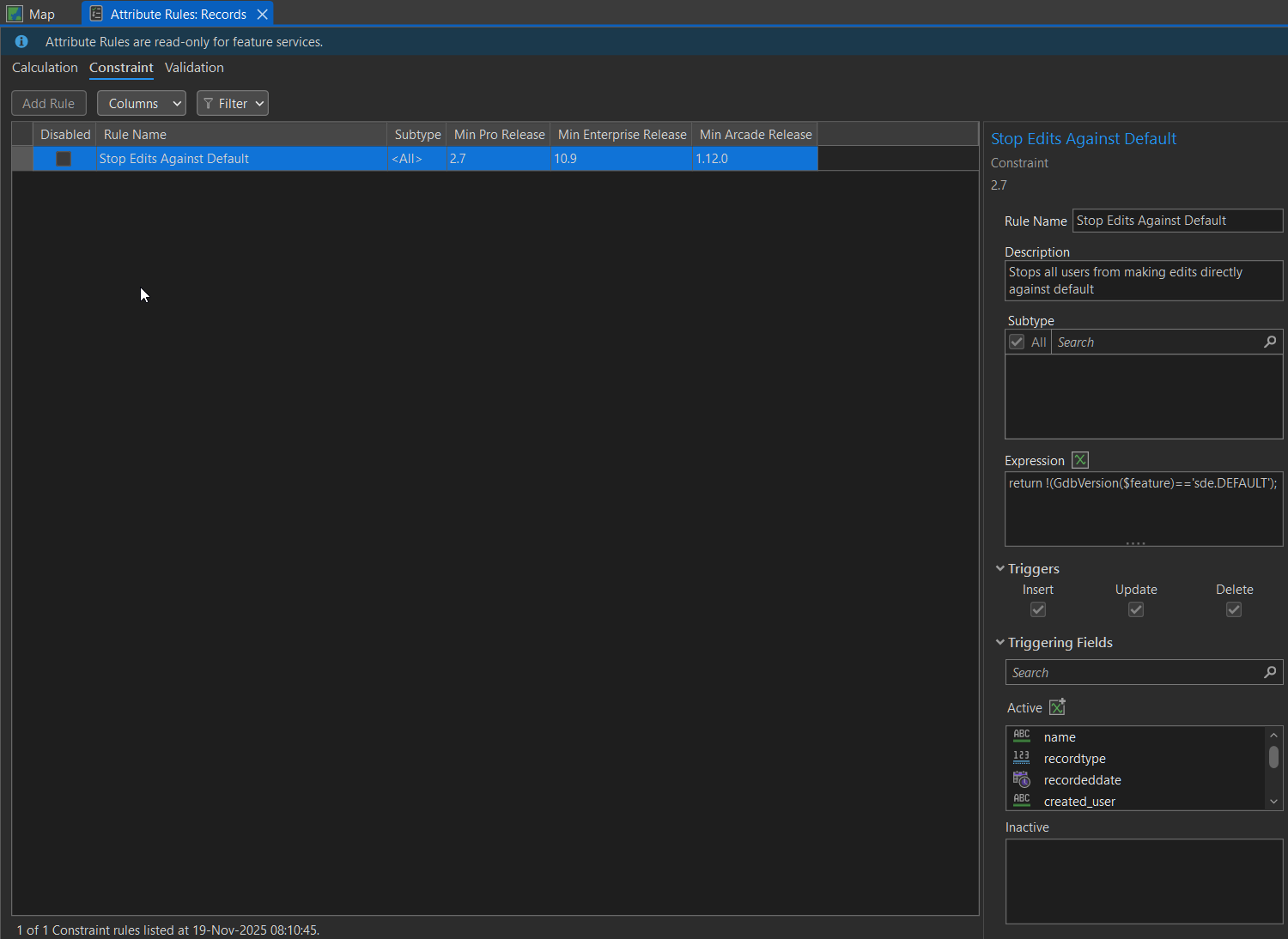The image size is (1288, 939).
Task: Click the Expression code box
Action: (x=1144, y=508)
